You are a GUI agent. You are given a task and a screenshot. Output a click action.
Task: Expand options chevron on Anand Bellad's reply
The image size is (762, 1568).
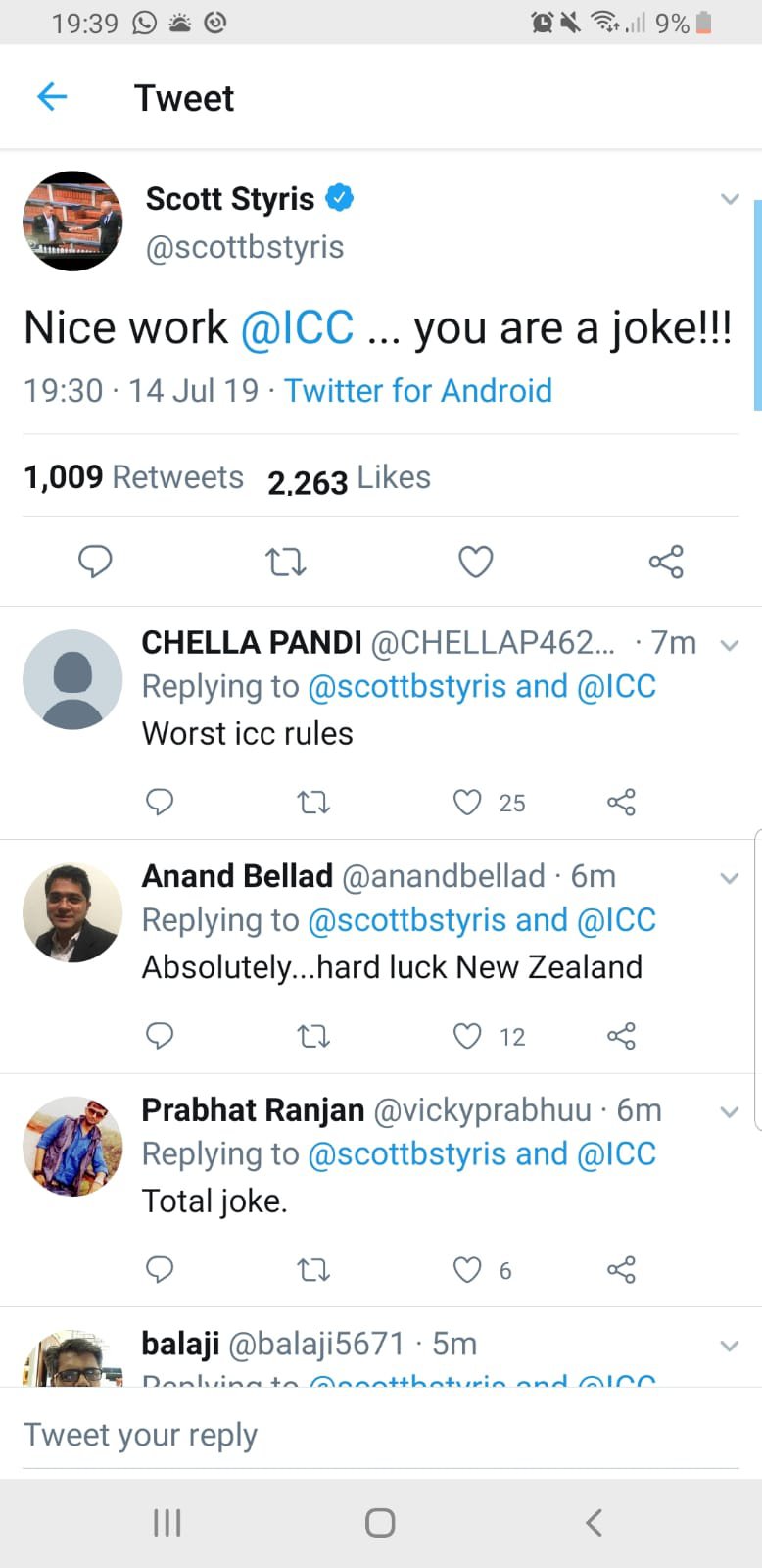click(730, 878)
